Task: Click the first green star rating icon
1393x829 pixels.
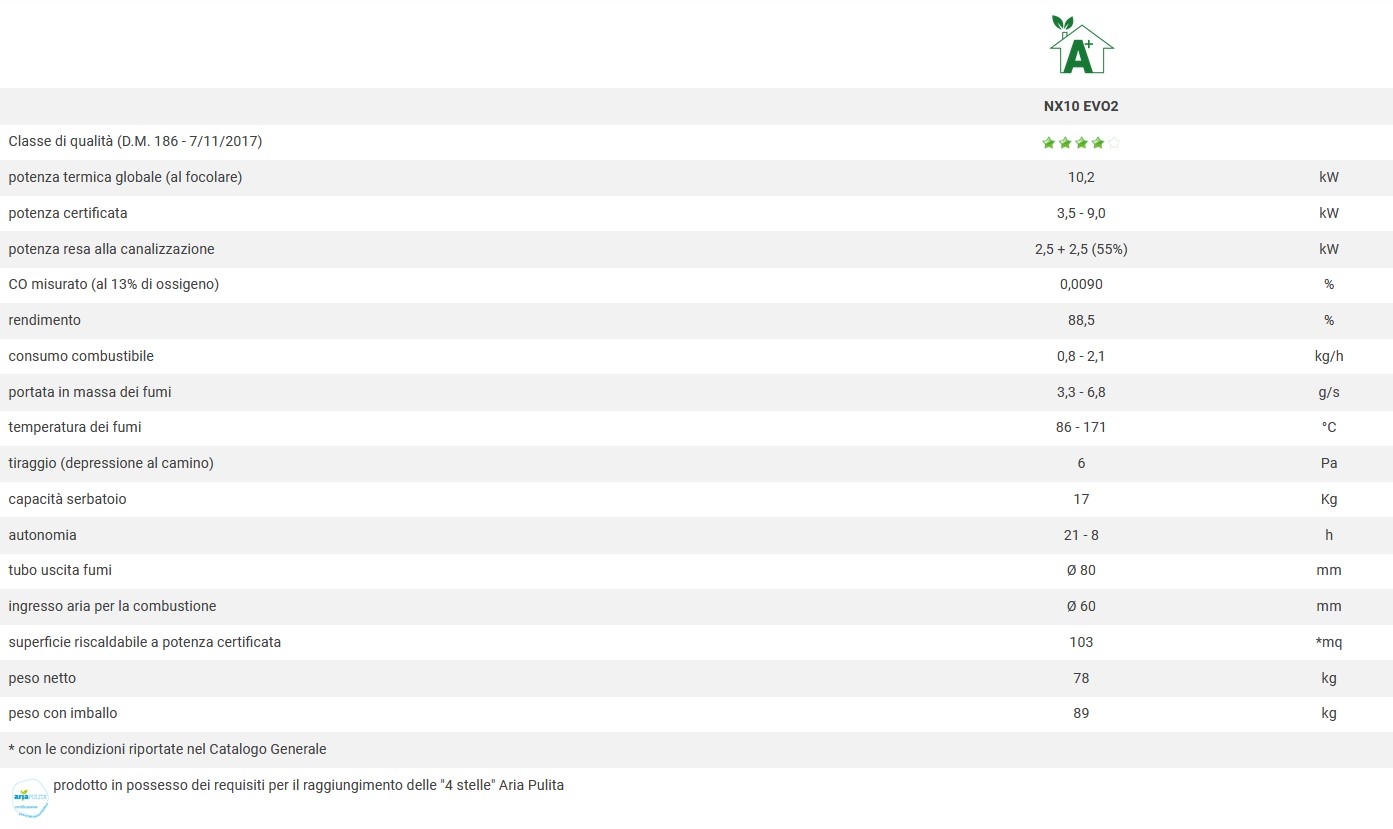Action: click(1049, 143)
